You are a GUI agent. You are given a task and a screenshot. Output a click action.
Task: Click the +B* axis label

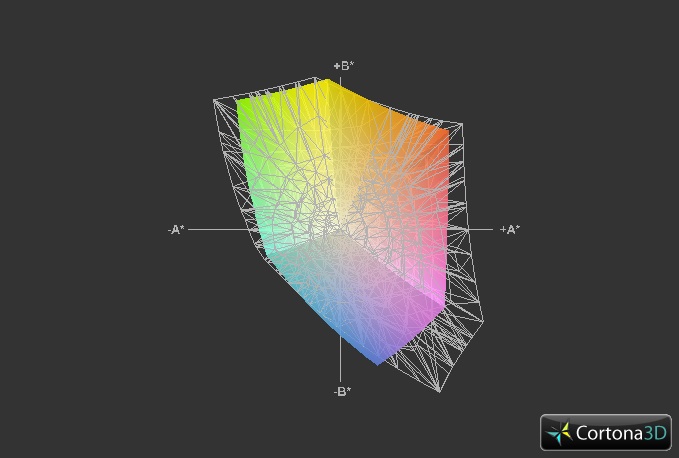[344, 66]
